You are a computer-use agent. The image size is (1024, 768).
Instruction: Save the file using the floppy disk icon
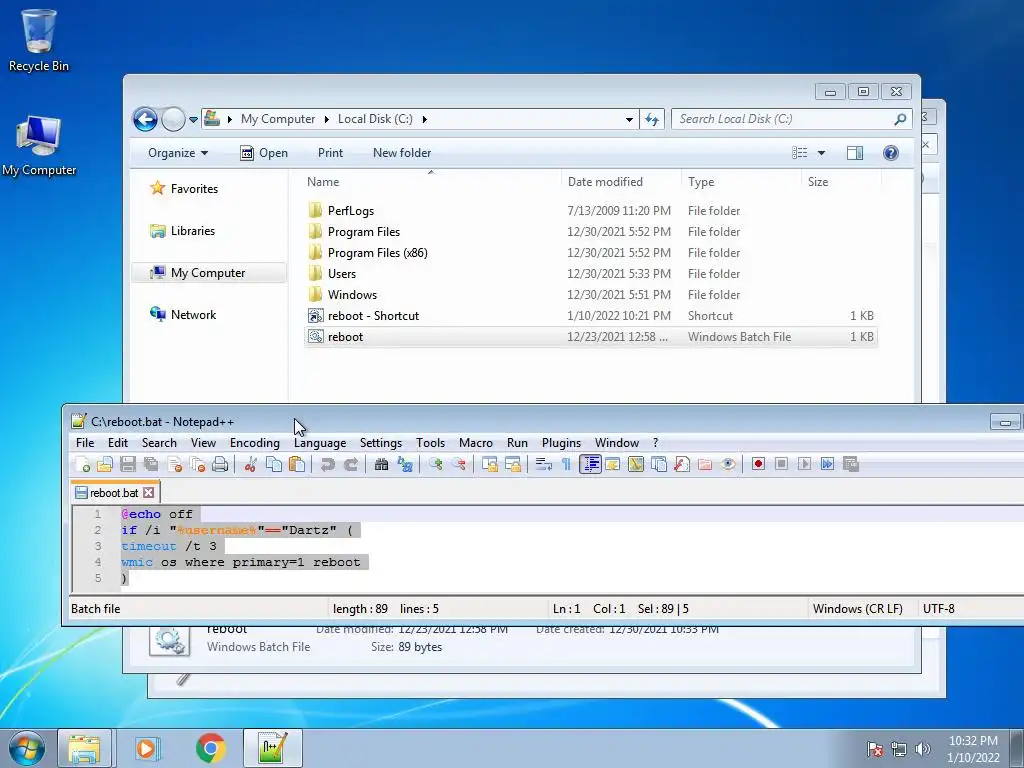[128, 464]
